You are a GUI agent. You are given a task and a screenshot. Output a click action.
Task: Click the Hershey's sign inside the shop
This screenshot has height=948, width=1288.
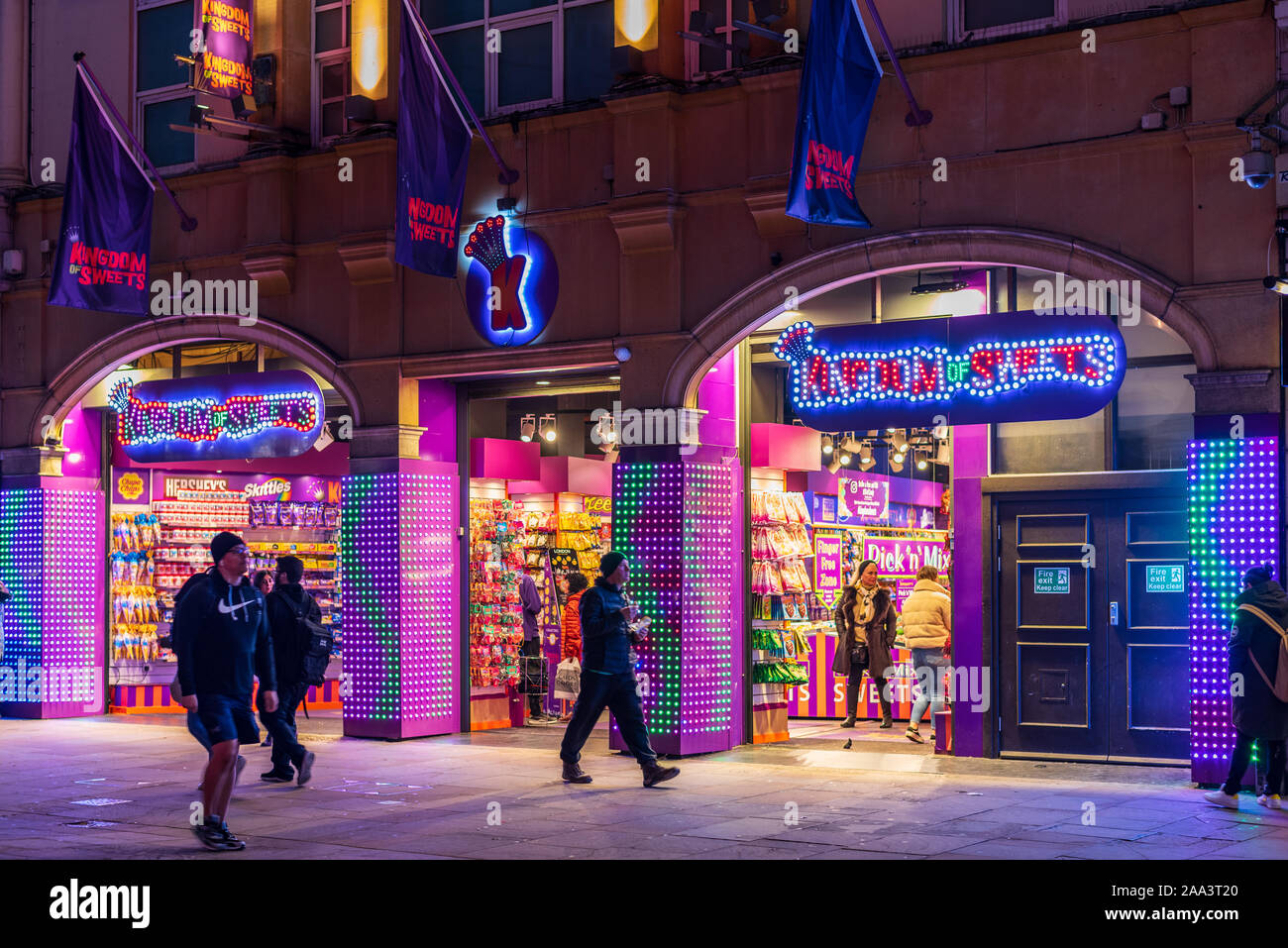coord(194,486)
